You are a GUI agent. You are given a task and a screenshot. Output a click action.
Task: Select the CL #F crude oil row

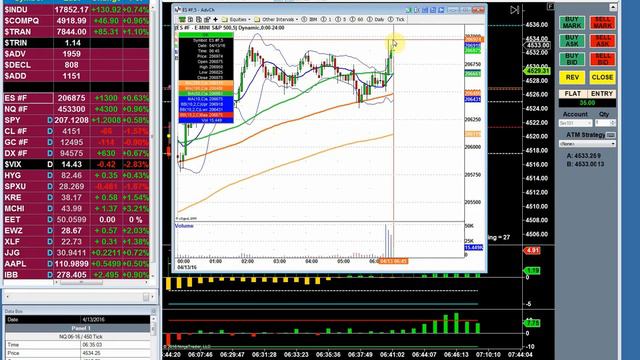[x=76, y=131]
